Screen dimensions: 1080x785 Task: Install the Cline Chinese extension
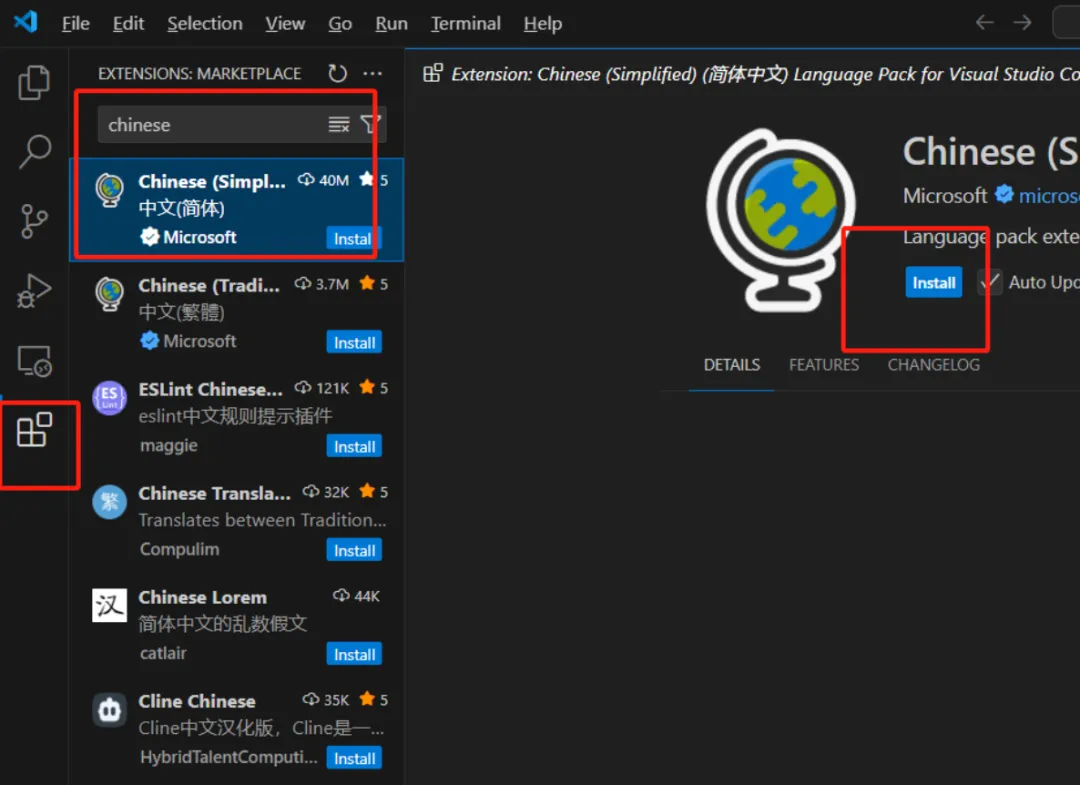[x=354, y=758]
